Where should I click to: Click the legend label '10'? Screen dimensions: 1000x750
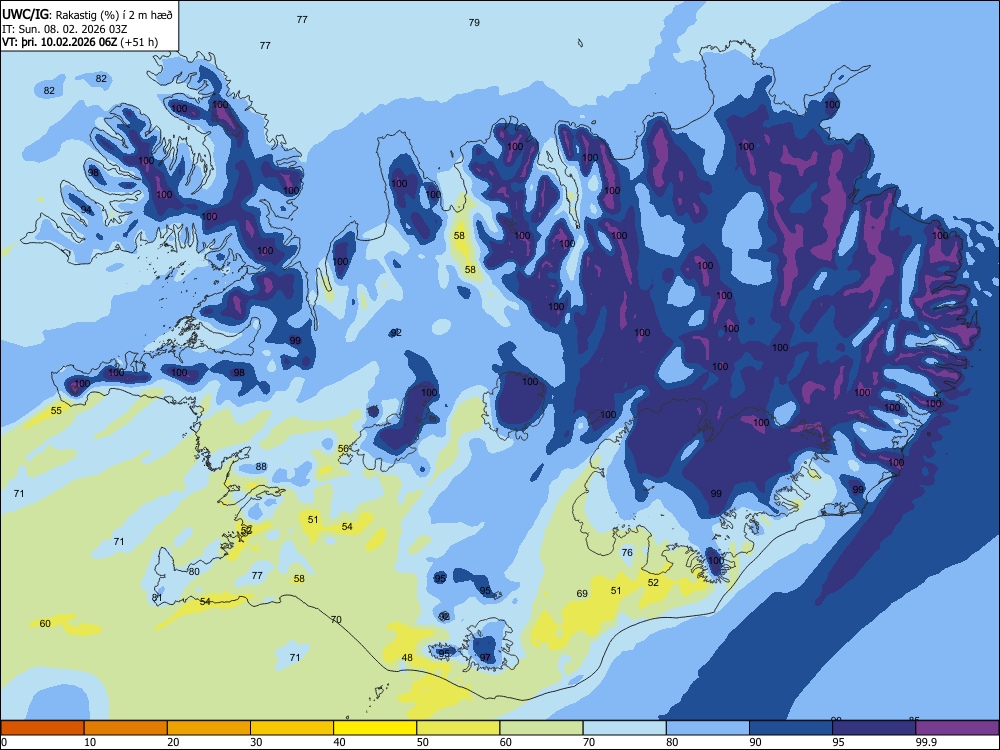point(91,742)
